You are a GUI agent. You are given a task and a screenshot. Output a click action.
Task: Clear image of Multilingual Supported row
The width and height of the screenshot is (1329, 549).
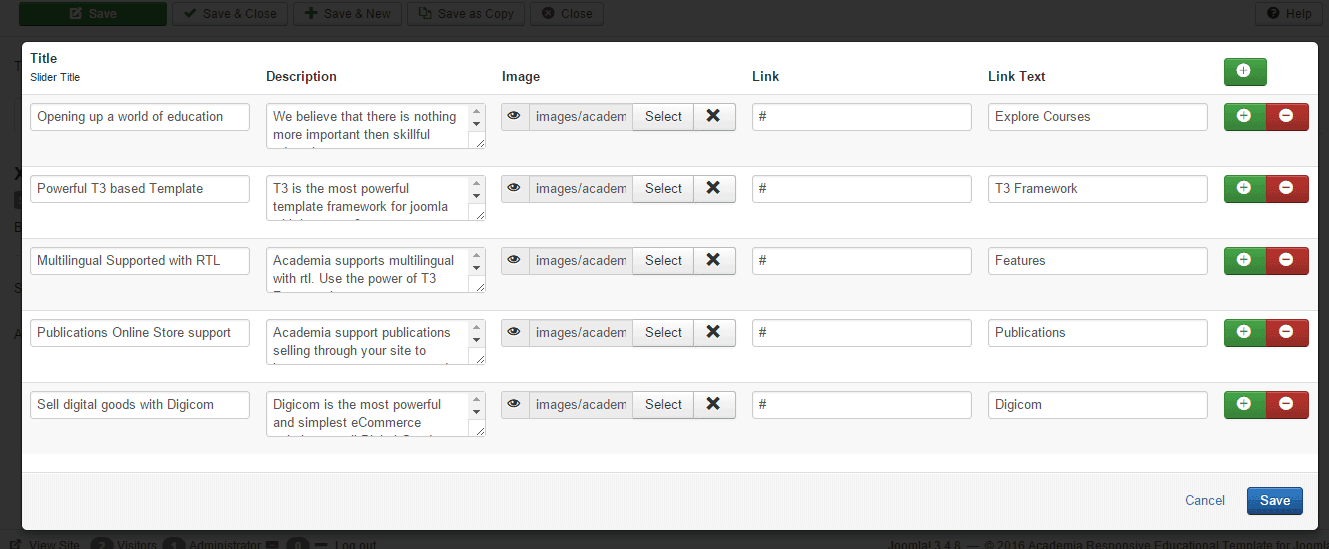[713, 260]
